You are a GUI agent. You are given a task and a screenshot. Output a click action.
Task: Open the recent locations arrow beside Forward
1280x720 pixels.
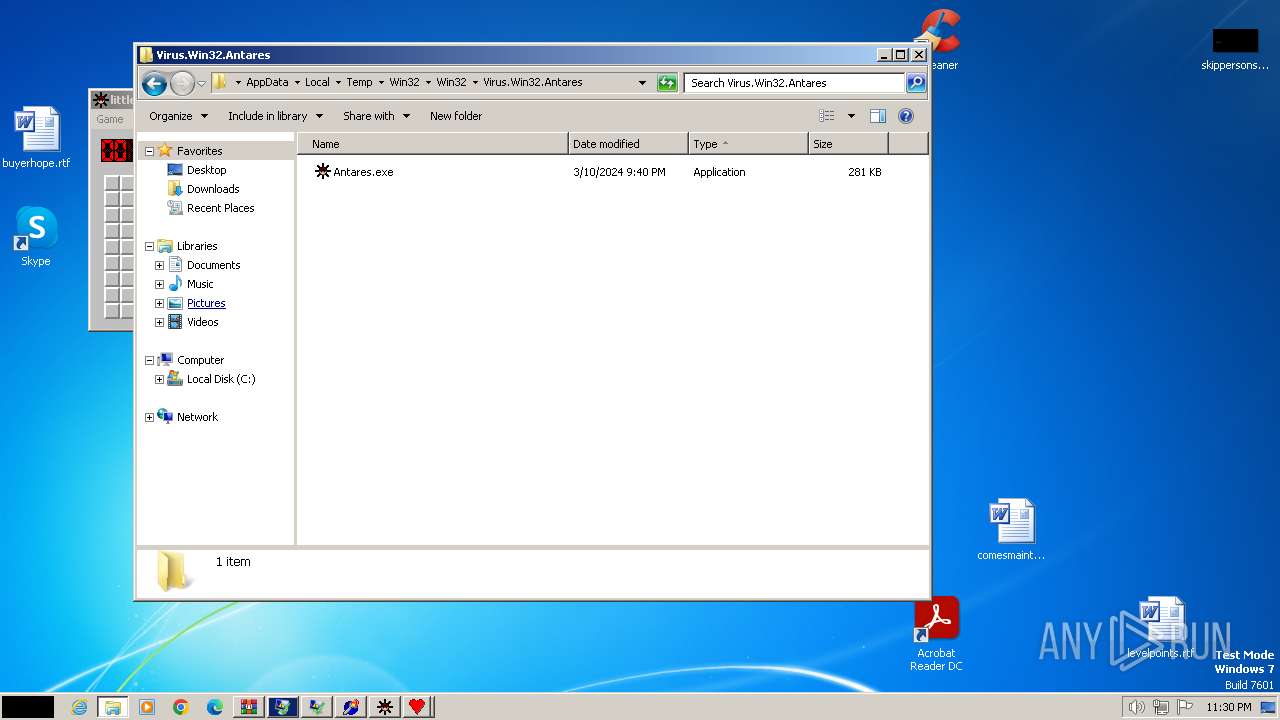click(x=202, y=83)
